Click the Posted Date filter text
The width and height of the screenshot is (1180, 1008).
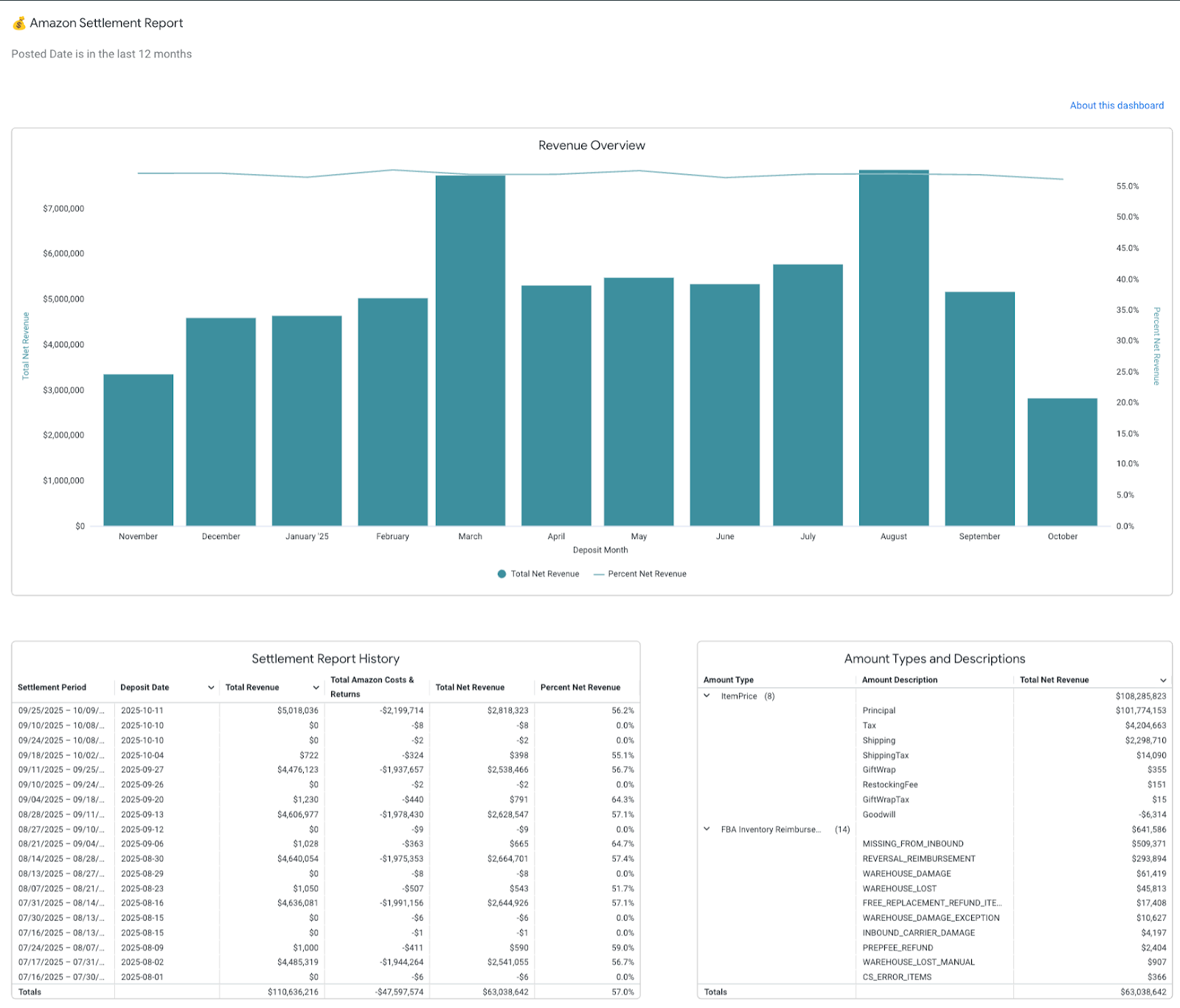coord(101,53)
